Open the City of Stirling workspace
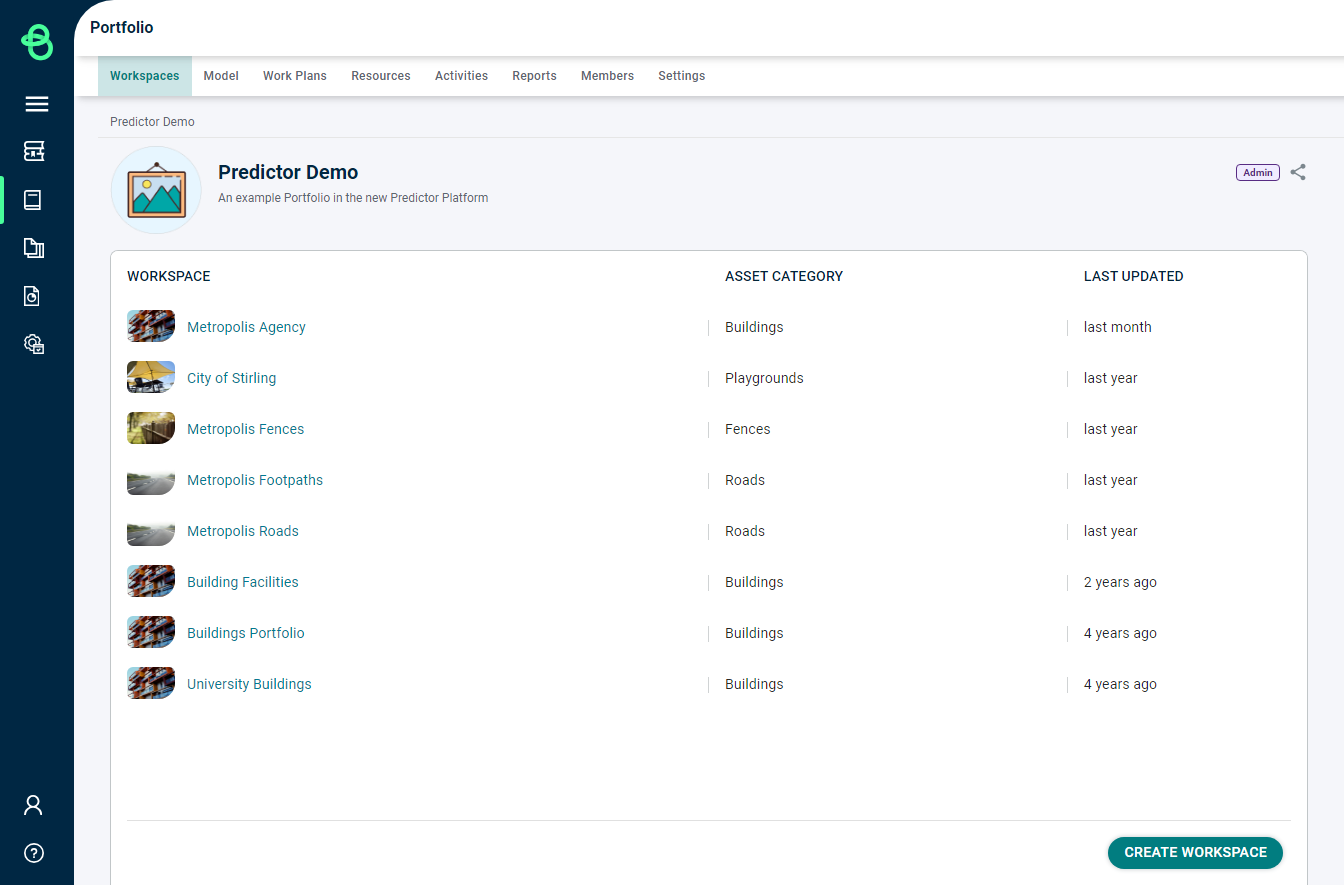The image size is (1344, 885). click(x=231, y=378)
